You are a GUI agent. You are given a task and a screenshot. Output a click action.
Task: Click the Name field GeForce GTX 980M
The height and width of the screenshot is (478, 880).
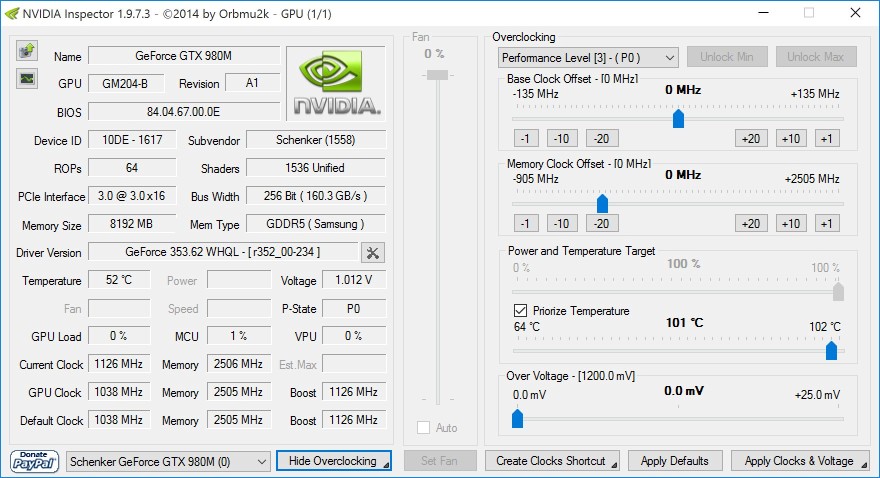pos(184,56)
